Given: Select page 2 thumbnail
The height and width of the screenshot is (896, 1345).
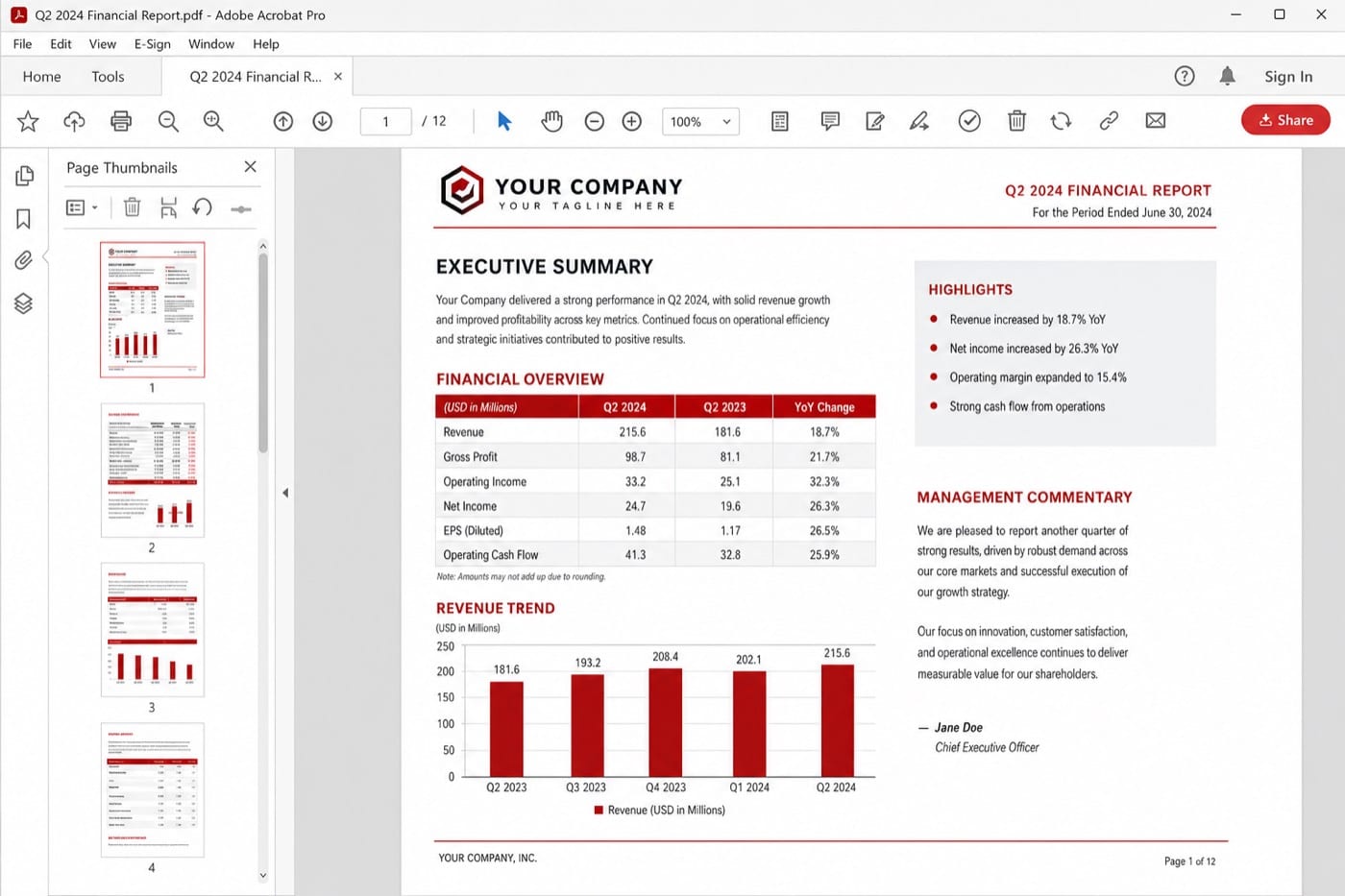Looking at the screenshot, I should coord(152,470).
